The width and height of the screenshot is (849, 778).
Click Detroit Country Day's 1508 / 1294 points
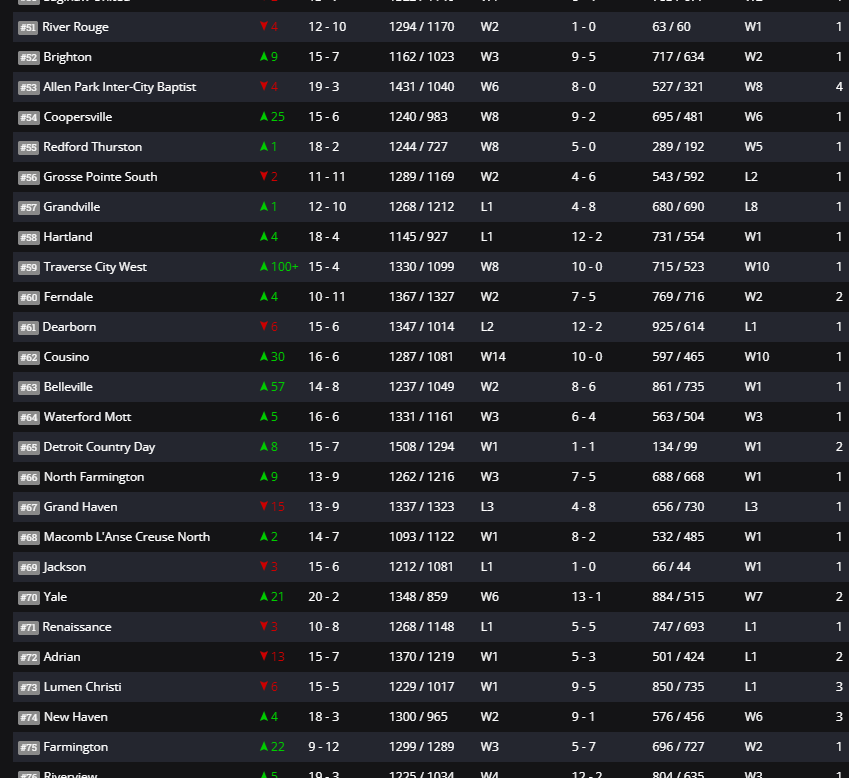(x=421, y=447)
